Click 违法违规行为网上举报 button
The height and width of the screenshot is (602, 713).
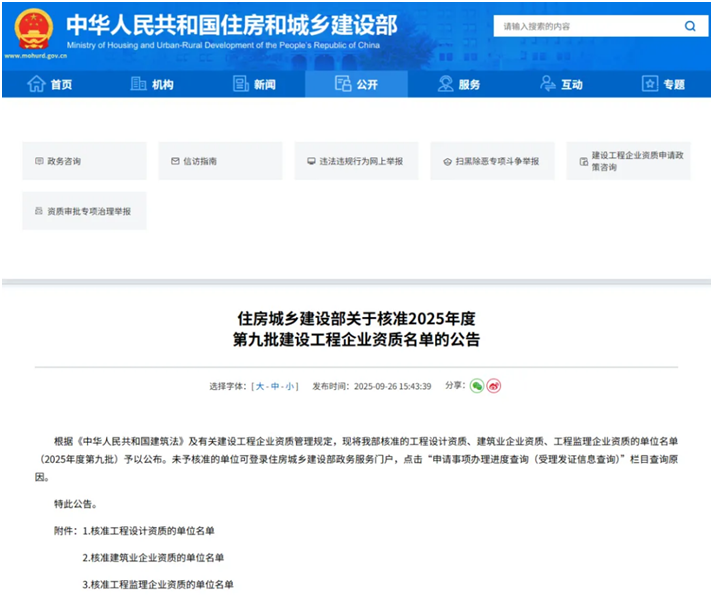click(356, 161)
